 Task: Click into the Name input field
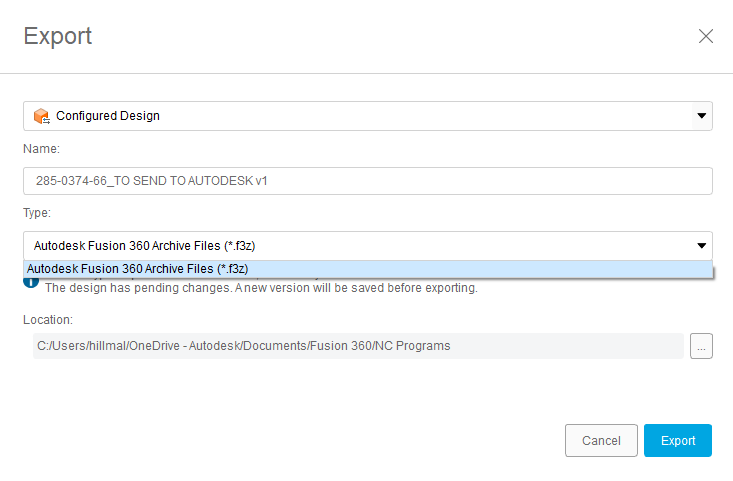pos(367,181)
